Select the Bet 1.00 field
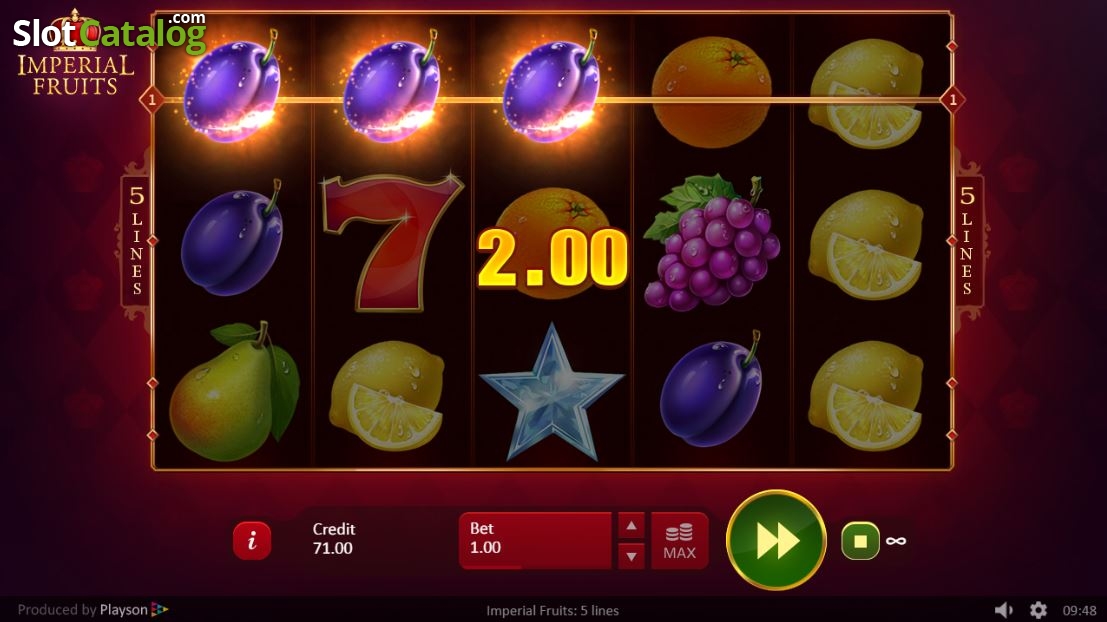 pos(535,540)
